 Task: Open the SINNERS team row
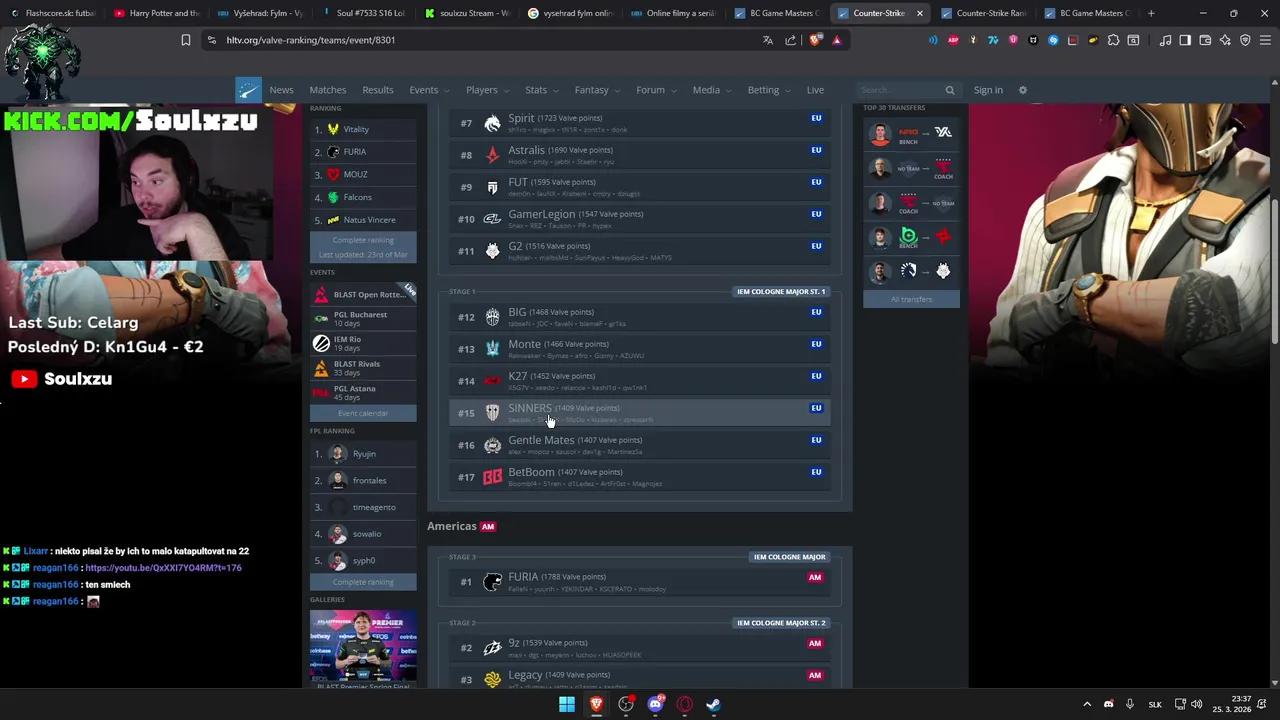[x=640, y=413]
